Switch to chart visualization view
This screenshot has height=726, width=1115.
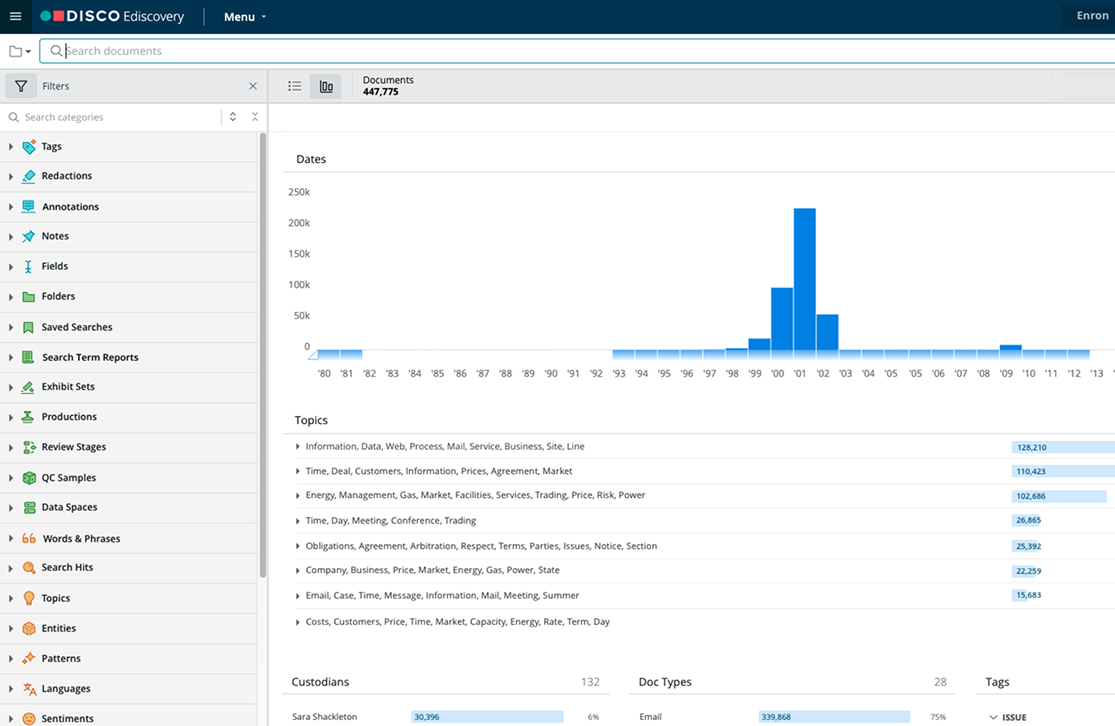pos(326,86)
